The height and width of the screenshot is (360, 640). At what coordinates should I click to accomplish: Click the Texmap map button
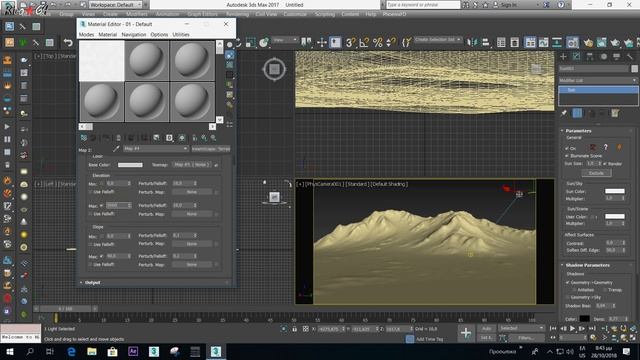tap(191, 165)
